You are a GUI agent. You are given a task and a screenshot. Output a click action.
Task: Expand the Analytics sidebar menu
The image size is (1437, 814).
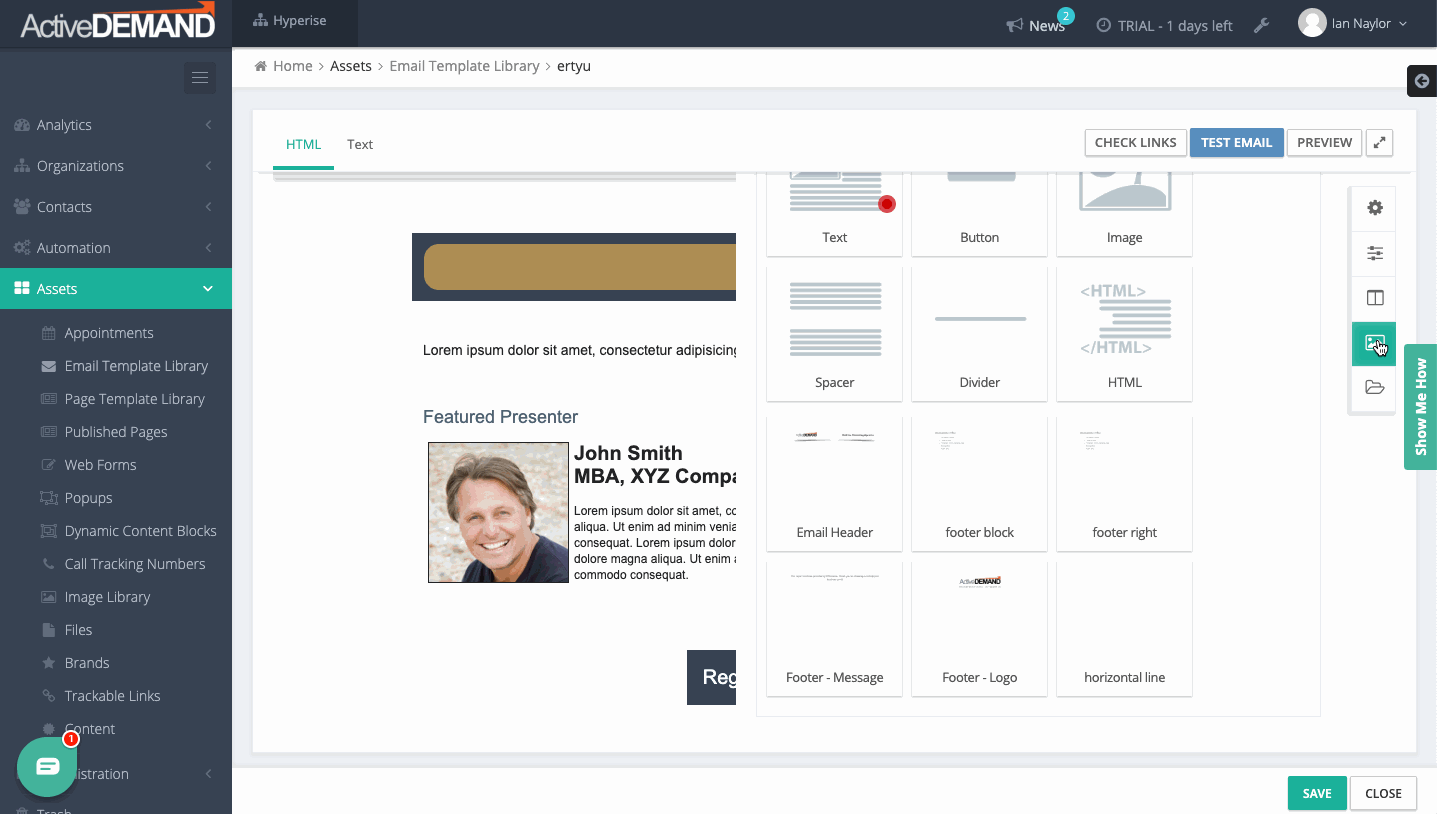[x=116, y=125]
